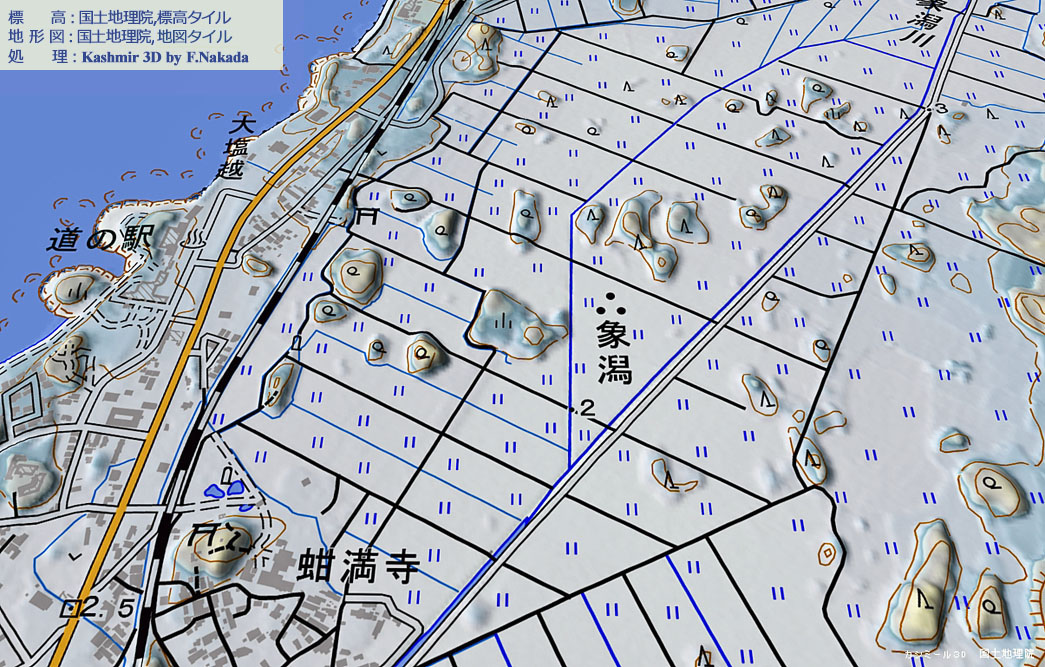This screenshot has height=667, width=1045.
Task: Click the square benchmark symbol labeled 2.5
Action: (x=72, y=607)
